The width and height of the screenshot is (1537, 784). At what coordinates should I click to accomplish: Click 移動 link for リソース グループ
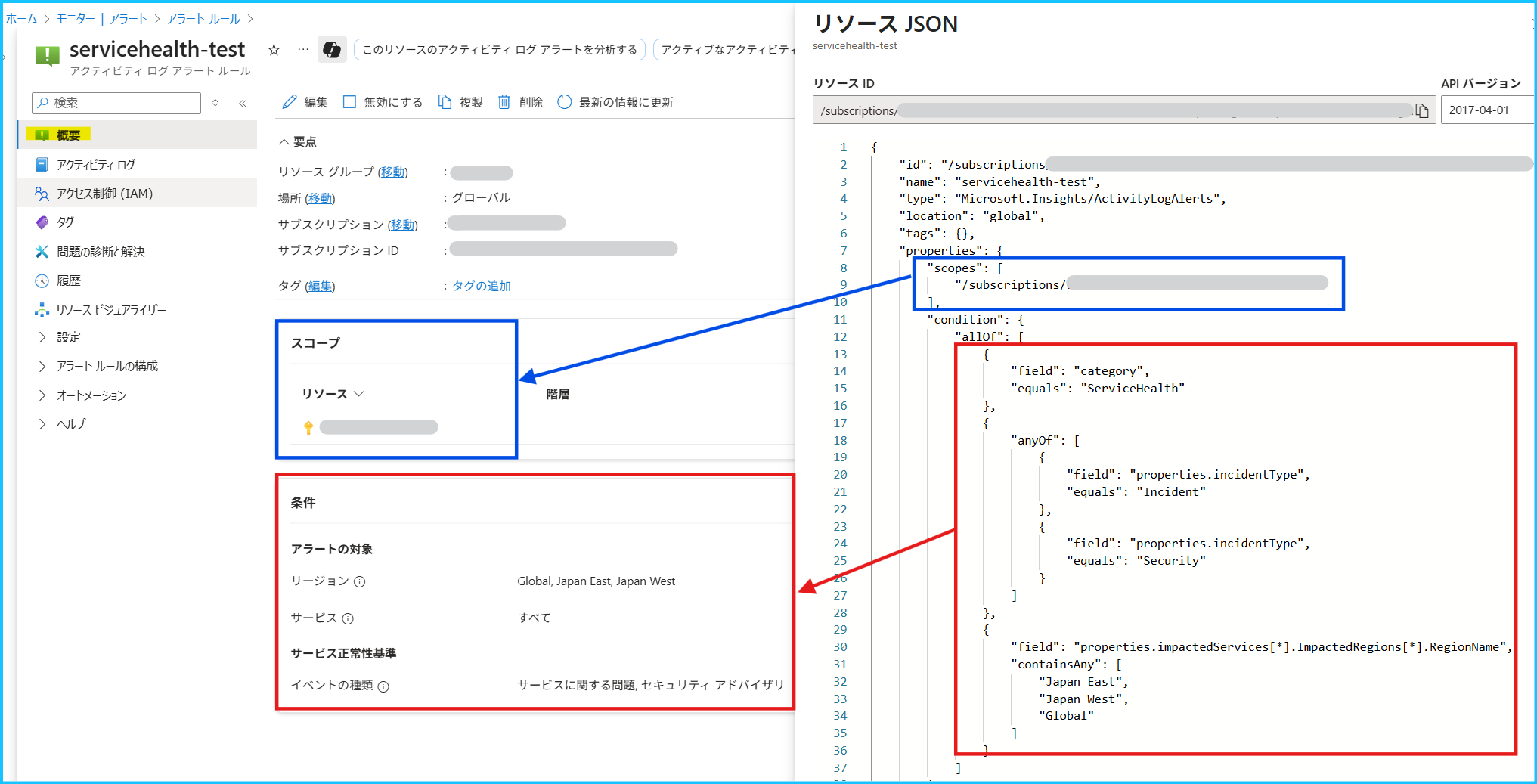pyautogui.click(x=392, y=172)
